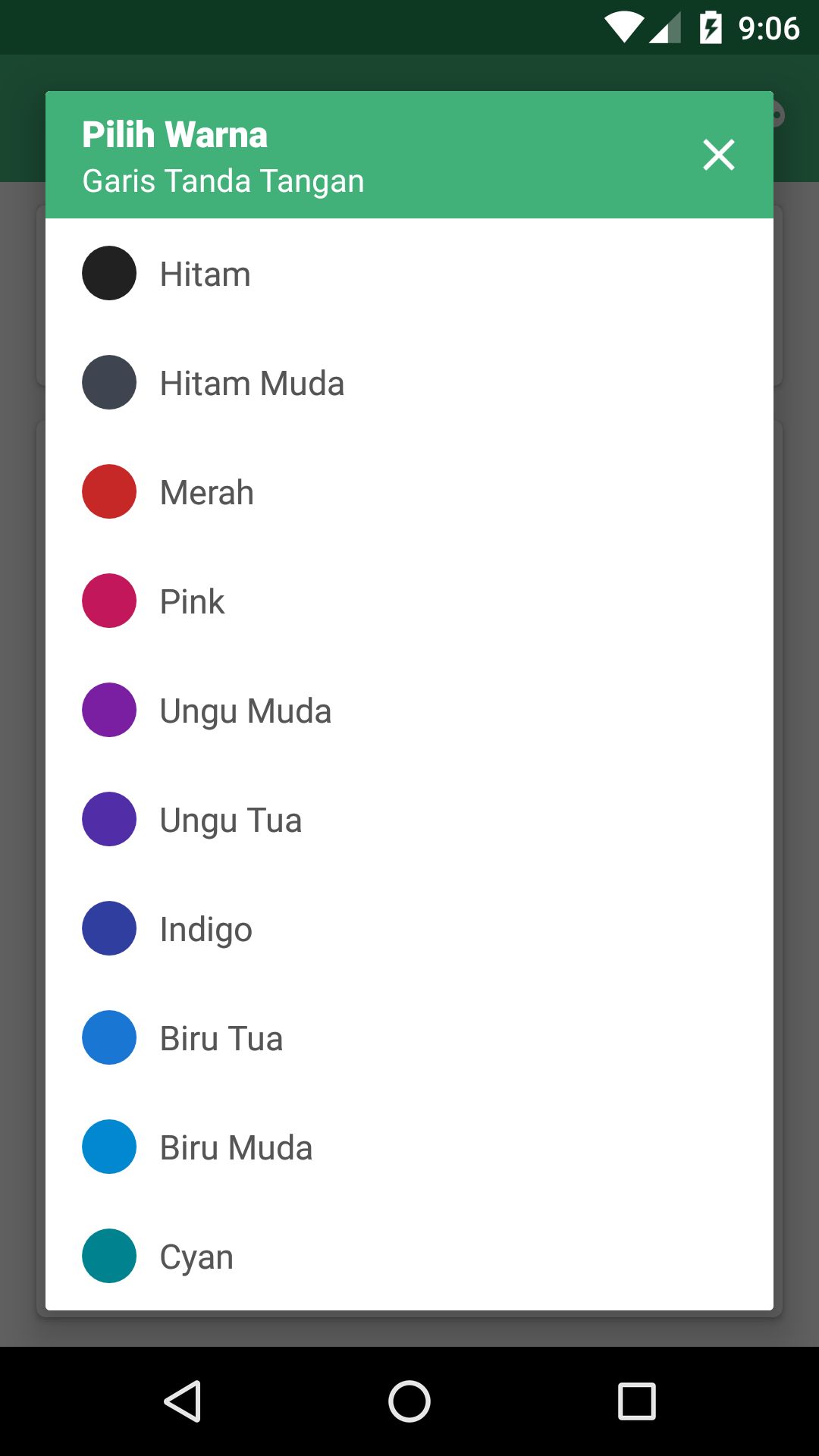Open the recent apps overview button
The image size is (819, 1456).
pyautogui.click(x=636, y=1401)
